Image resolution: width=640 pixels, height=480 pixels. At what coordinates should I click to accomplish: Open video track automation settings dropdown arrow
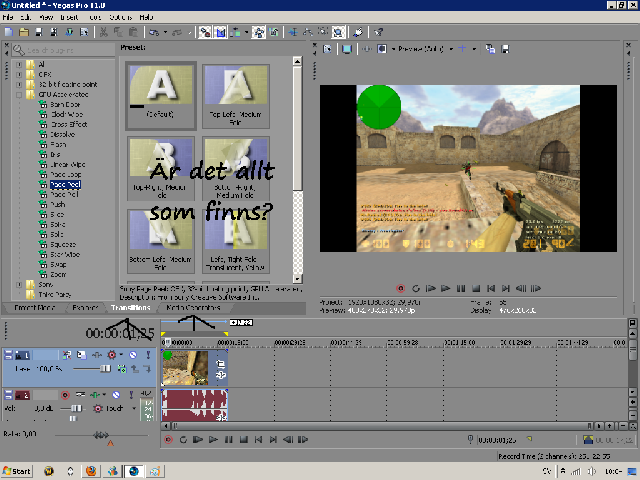pos(121,355)
